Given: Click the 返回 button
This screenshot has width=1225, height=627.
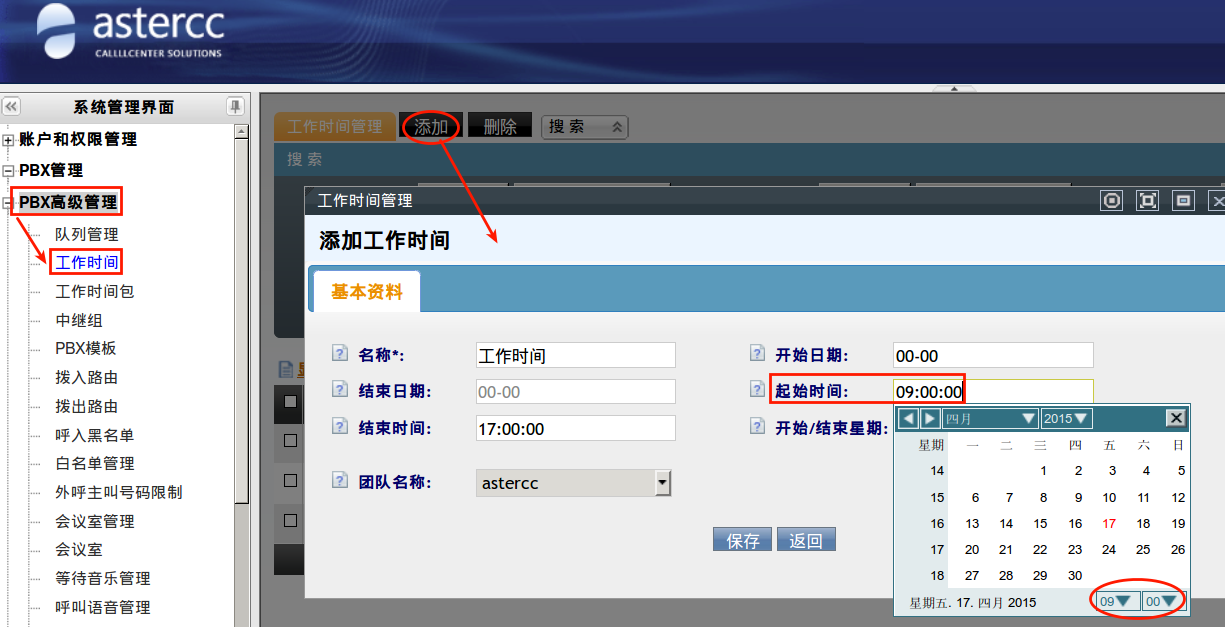Looking at the screenshot, I should pyautogui.click(x=806, y=540).
